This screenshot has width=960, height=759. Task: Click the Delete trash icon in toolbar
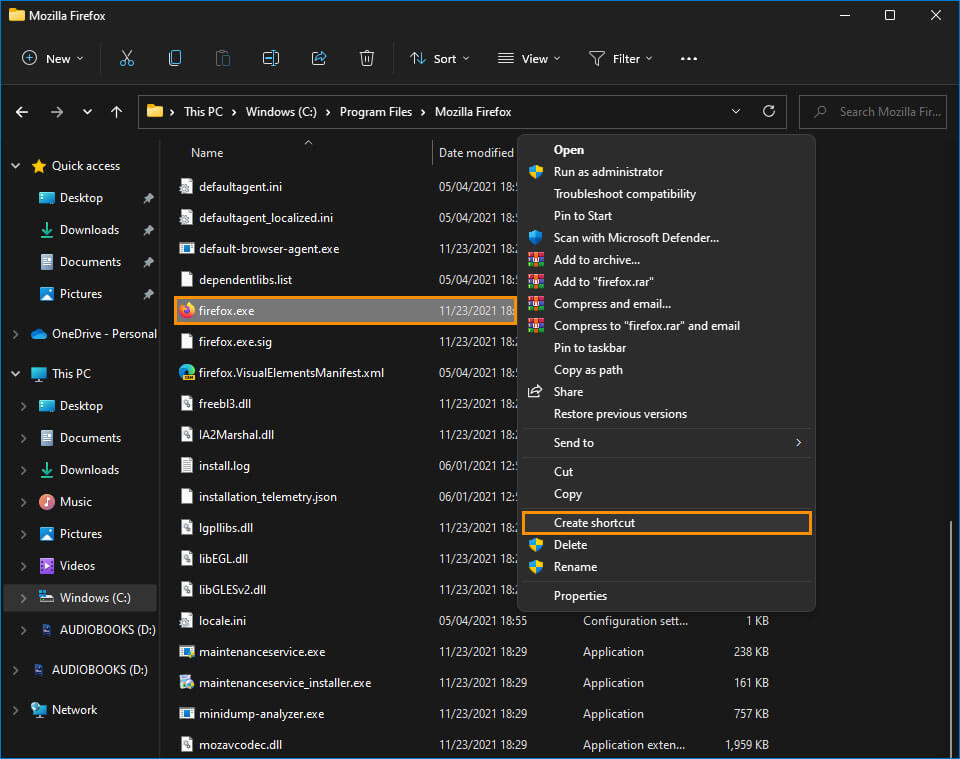367,58
